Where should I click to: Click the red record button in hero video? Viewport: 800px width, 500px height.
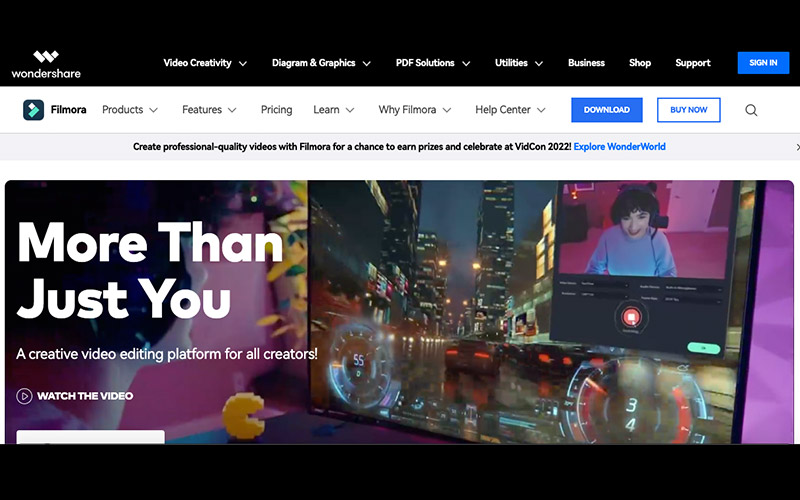tap(631, 317)
